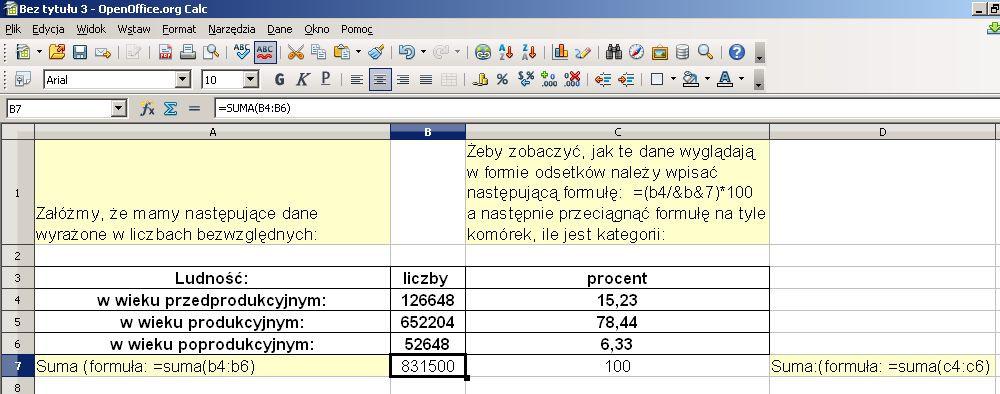
Task: Click the Sum sigma icon
Action: coord(170,109)
